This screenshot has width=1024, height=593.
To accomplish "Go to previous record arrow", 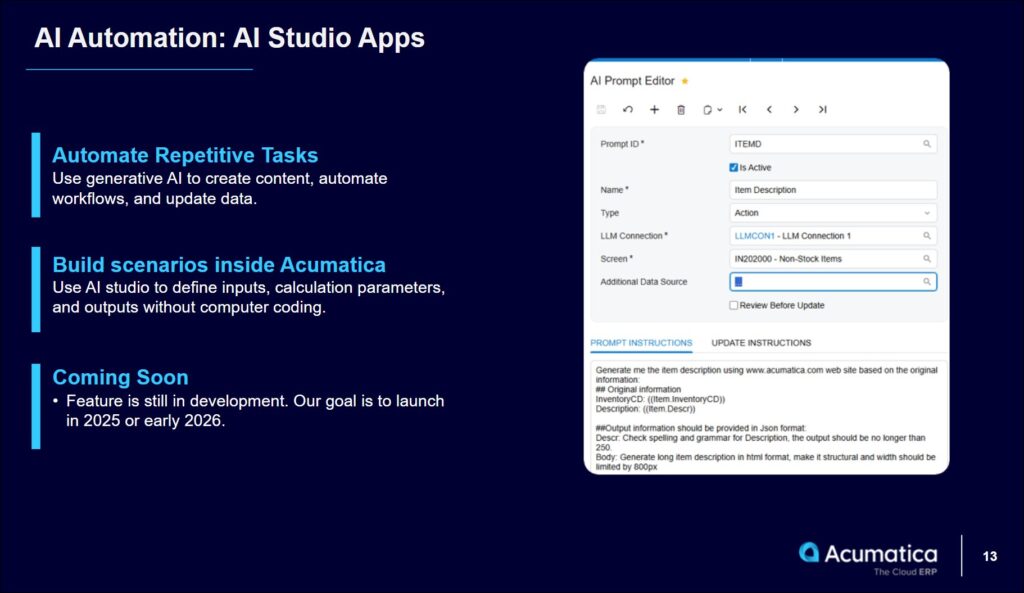I will (769, 110).
